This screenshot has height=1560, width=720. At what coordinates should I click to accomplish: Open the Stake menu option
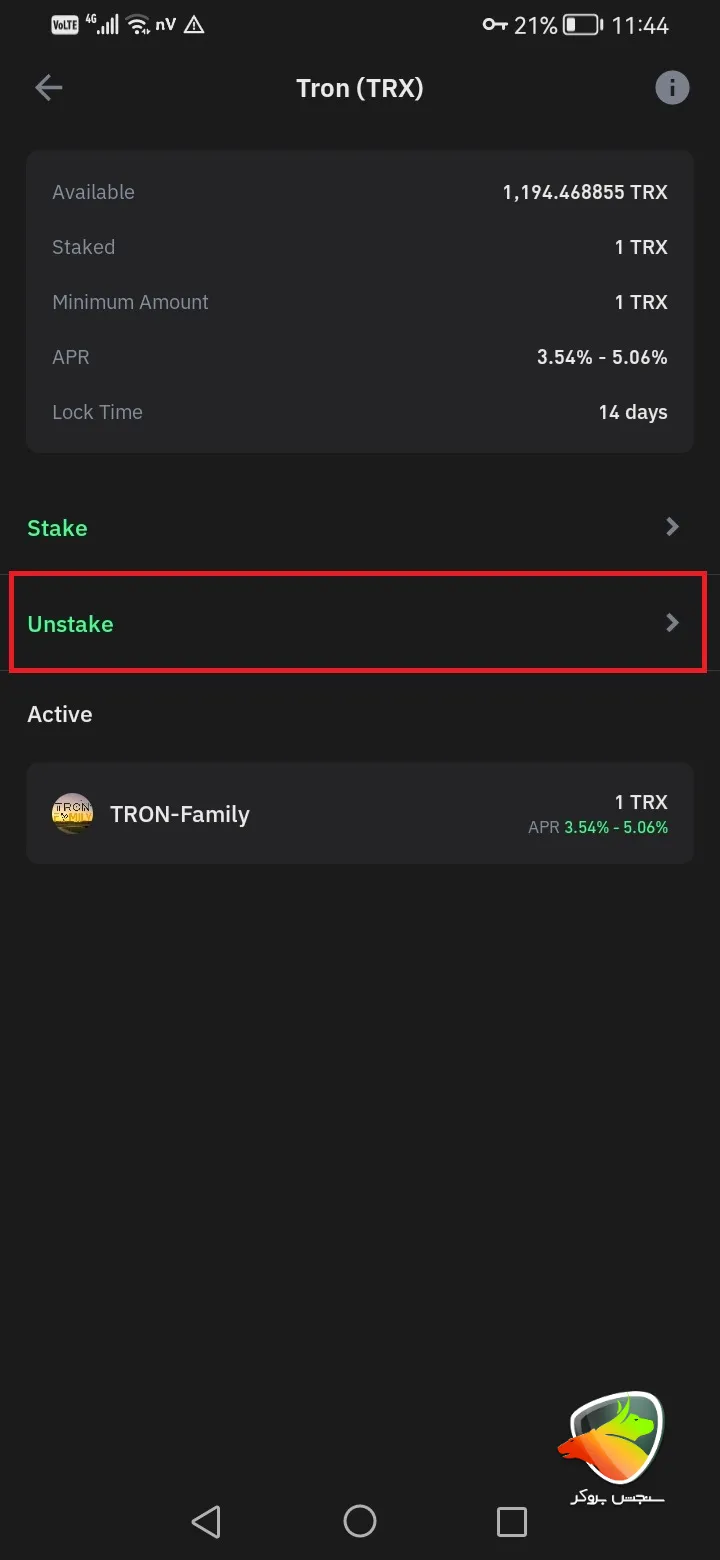[57, 528]
